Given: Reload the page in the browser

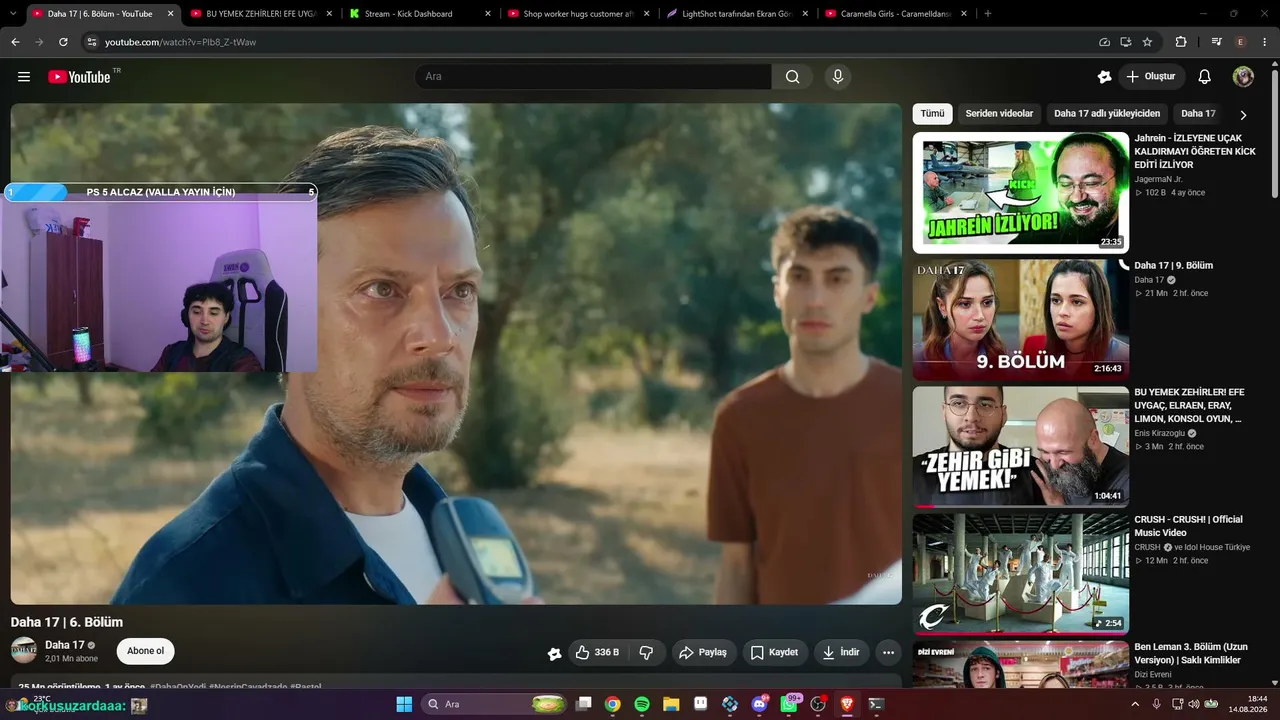Looking at the screenshot, I should tap(63, 42).
